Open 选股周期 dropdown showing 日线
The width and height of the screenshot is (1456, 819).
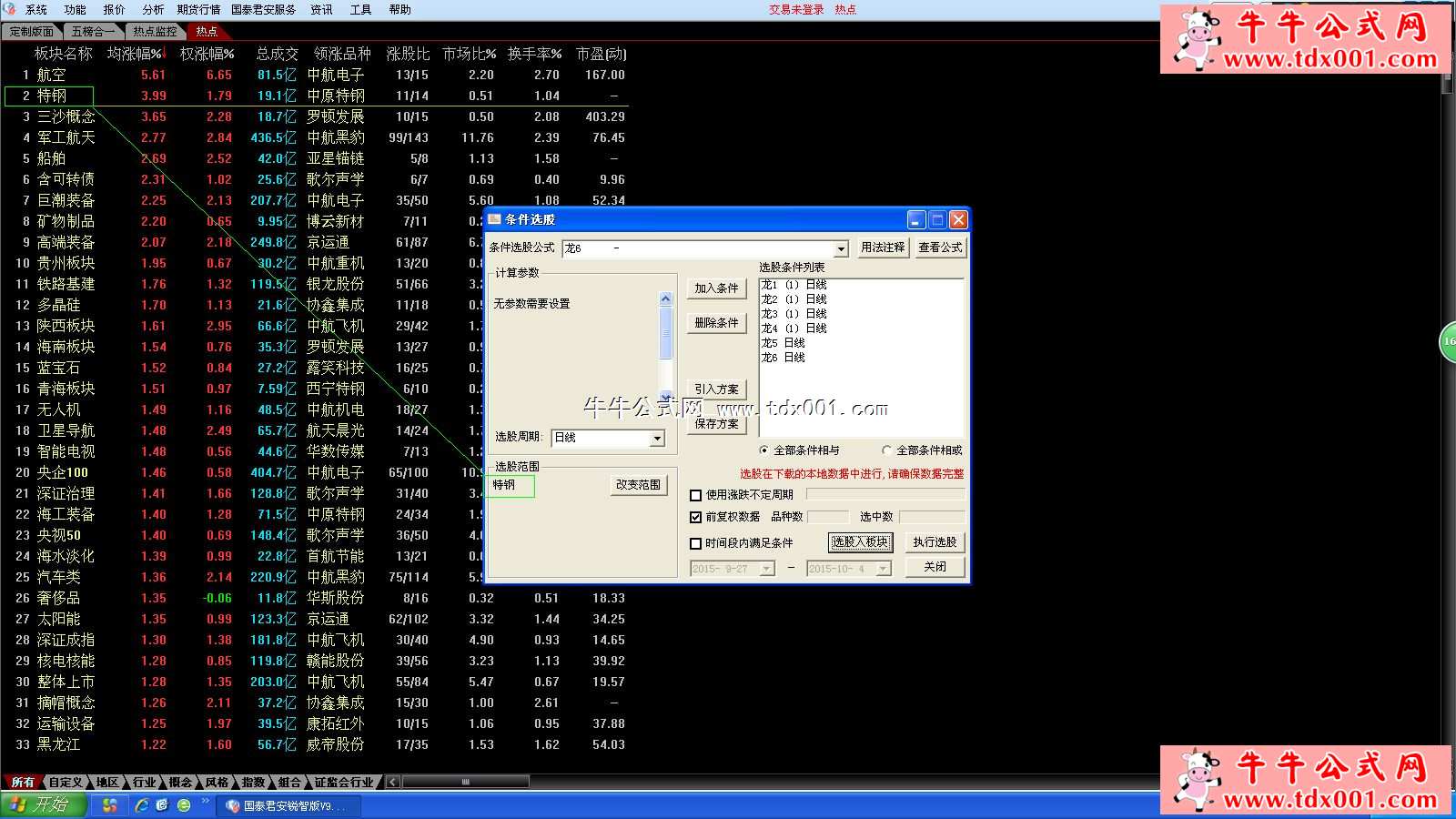[x=657, y=439]
